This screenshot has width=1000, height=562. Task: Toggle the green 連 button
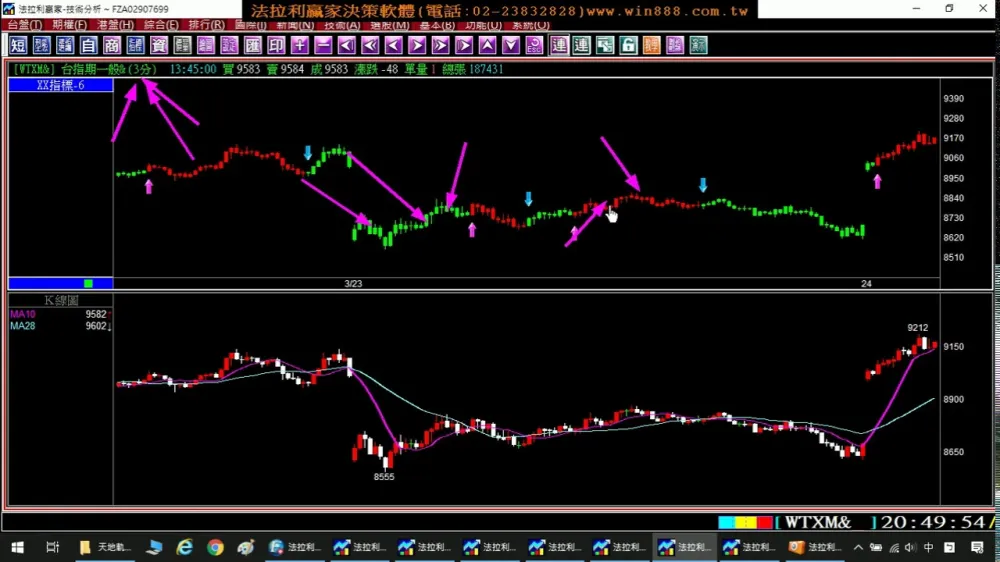[582, 45]
